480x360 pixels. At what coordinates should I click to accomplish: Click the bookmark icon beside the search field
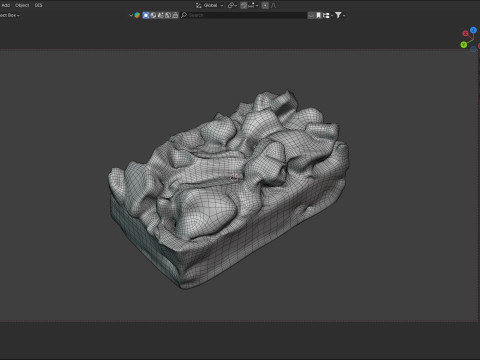click(318, 15)
